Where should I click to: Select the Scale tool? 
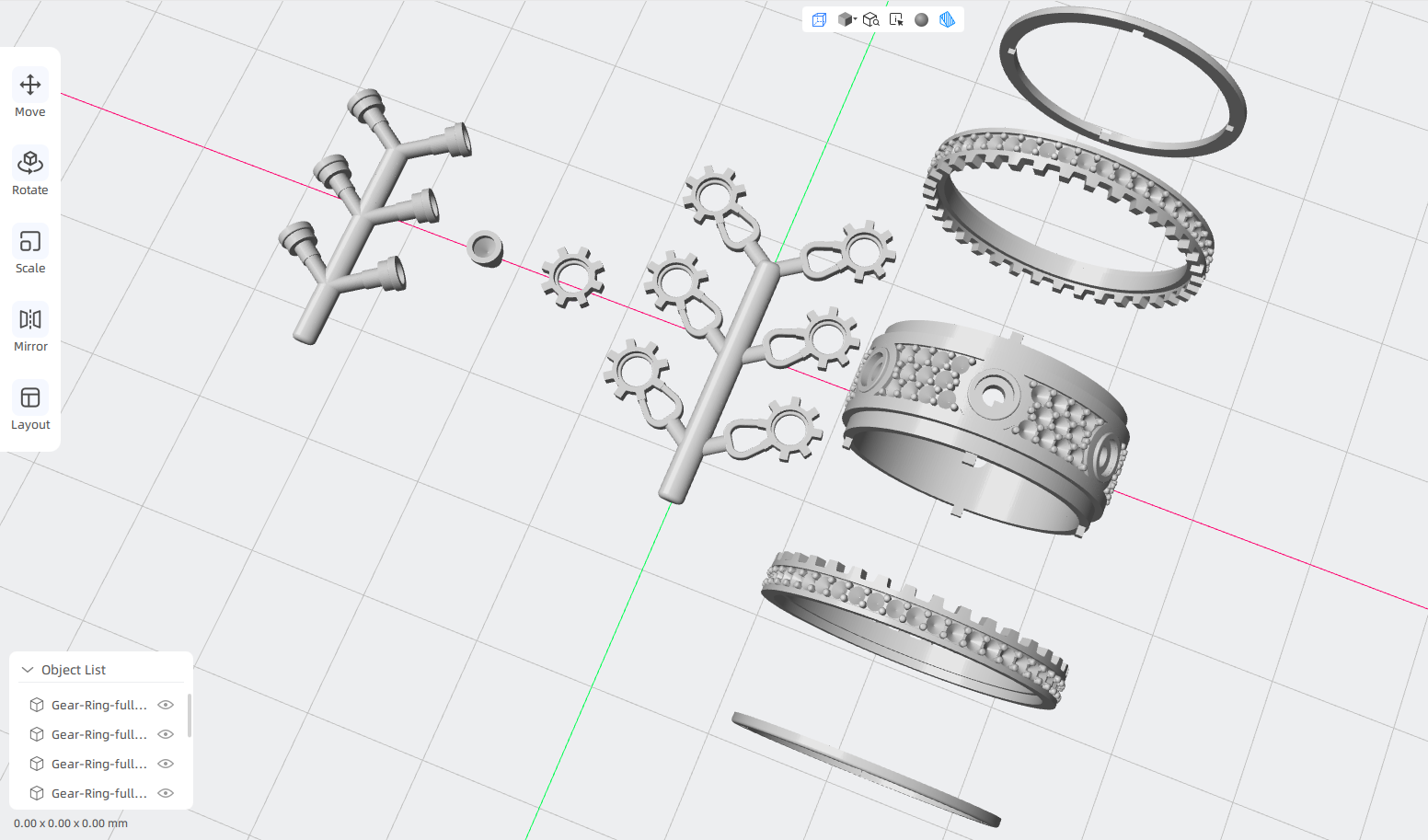(x=30, y=251)
